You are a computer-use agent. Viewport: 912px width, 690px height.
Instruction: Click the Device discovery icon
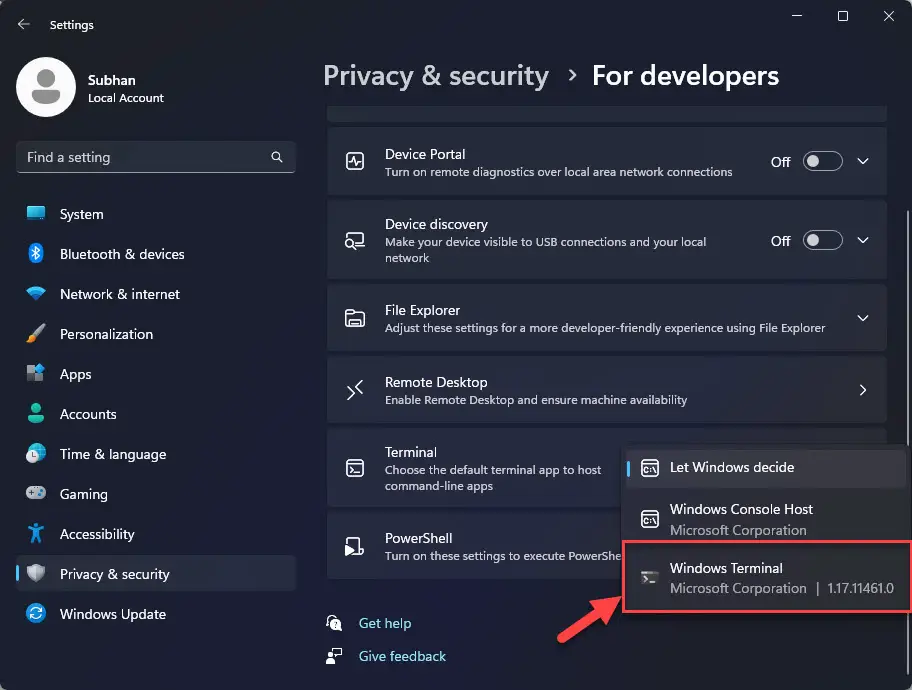355,240
